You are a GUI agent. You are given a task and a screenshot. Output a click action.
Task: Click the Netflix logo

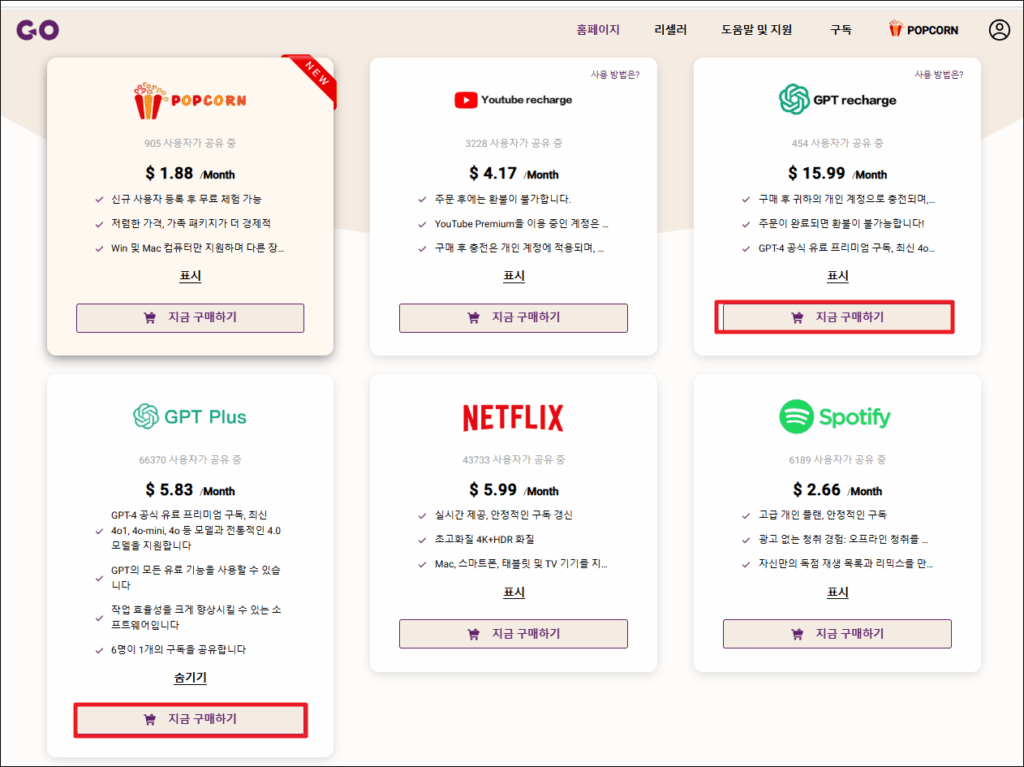[513, 417]
